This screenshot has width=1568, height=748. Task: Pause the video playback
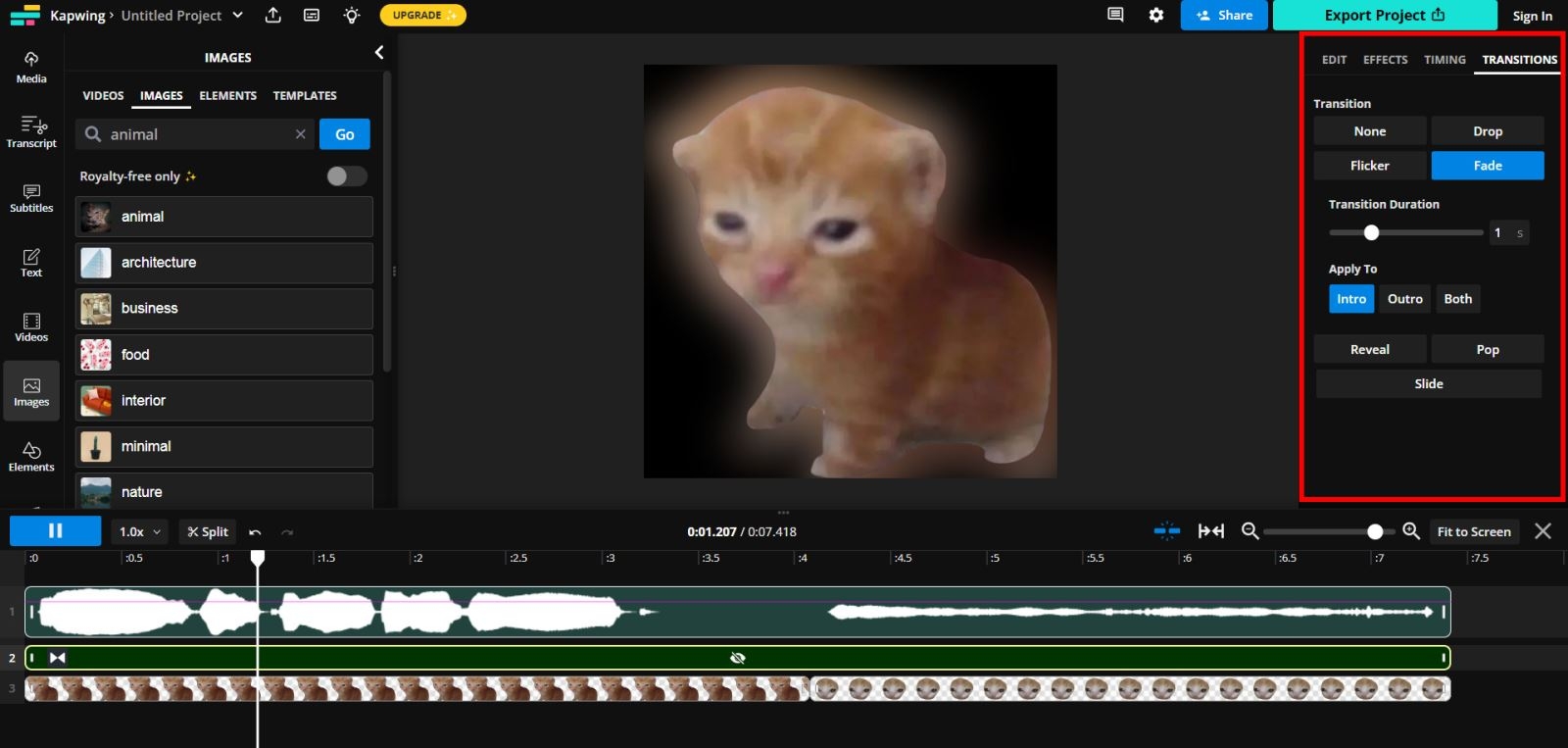click(x=55, y=531)
